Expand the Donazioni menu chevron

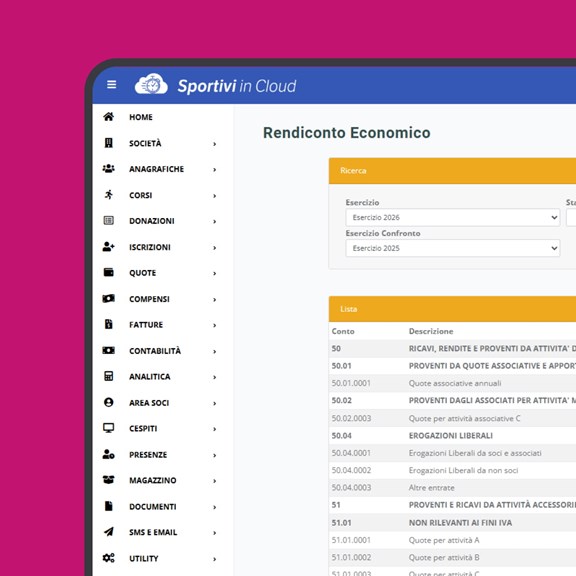coord(215,222)
